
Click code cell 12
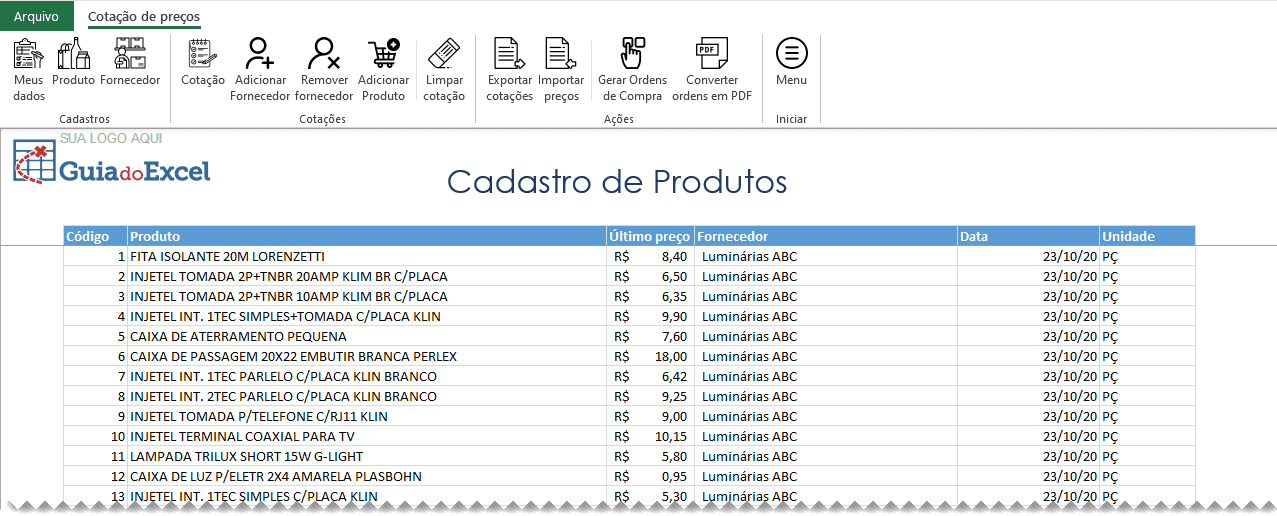[x=95, y=476]
